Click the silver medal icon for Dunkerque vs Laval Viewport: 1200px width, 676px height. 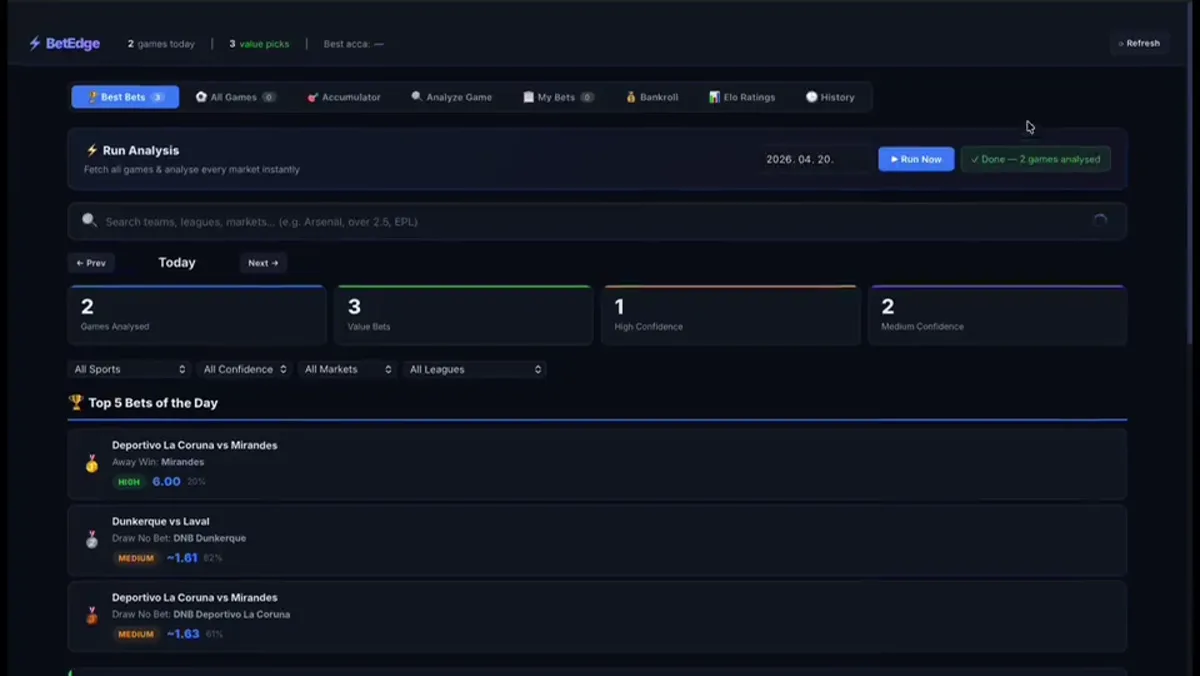click(x=92, y=539)
